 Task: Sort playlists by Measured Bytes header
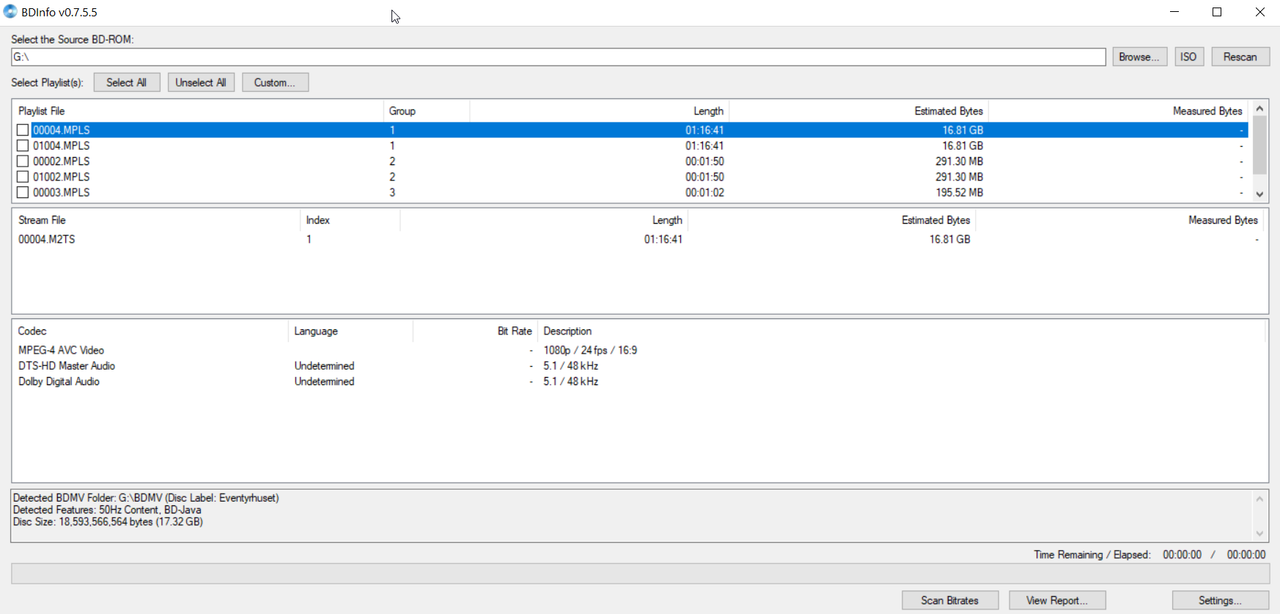[1118, 111]
